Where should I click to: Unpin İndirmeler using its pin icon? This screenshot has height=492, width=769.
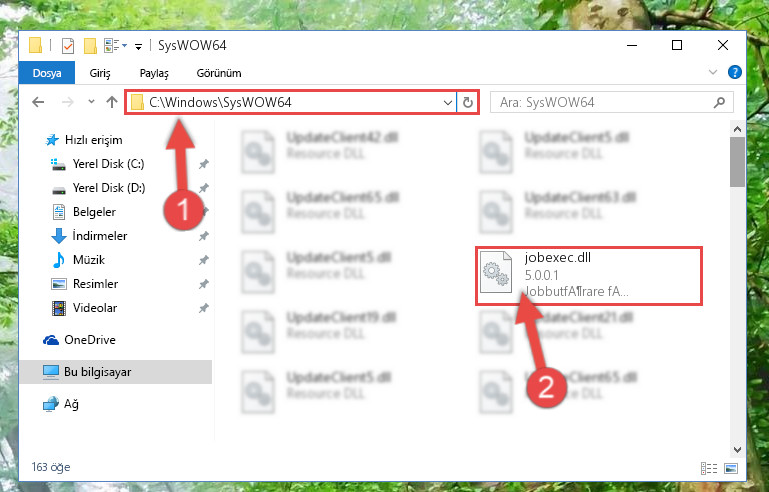(203, 236)
